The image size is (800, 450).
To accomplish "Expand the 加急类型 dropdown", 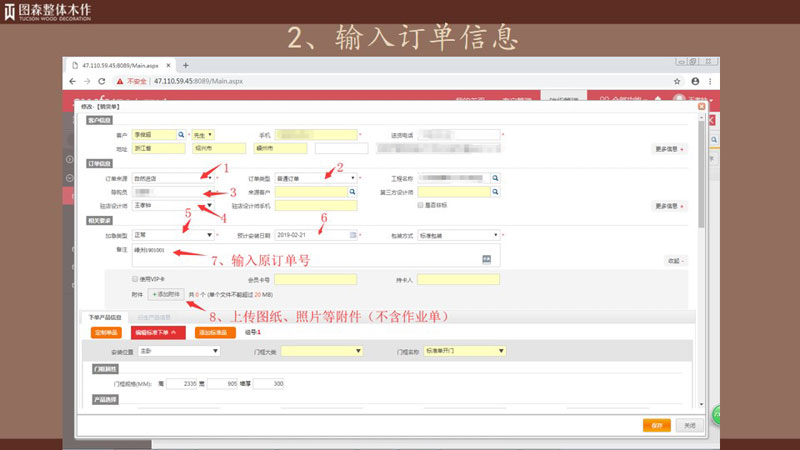I will [211, 235].
